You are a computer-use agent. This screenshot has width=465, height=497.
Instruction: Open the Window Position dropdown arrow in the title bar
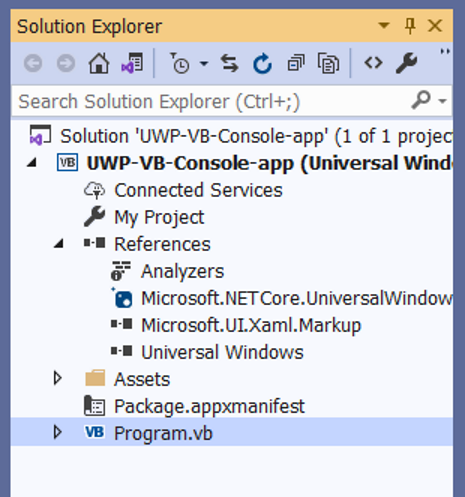coord(384,25)
